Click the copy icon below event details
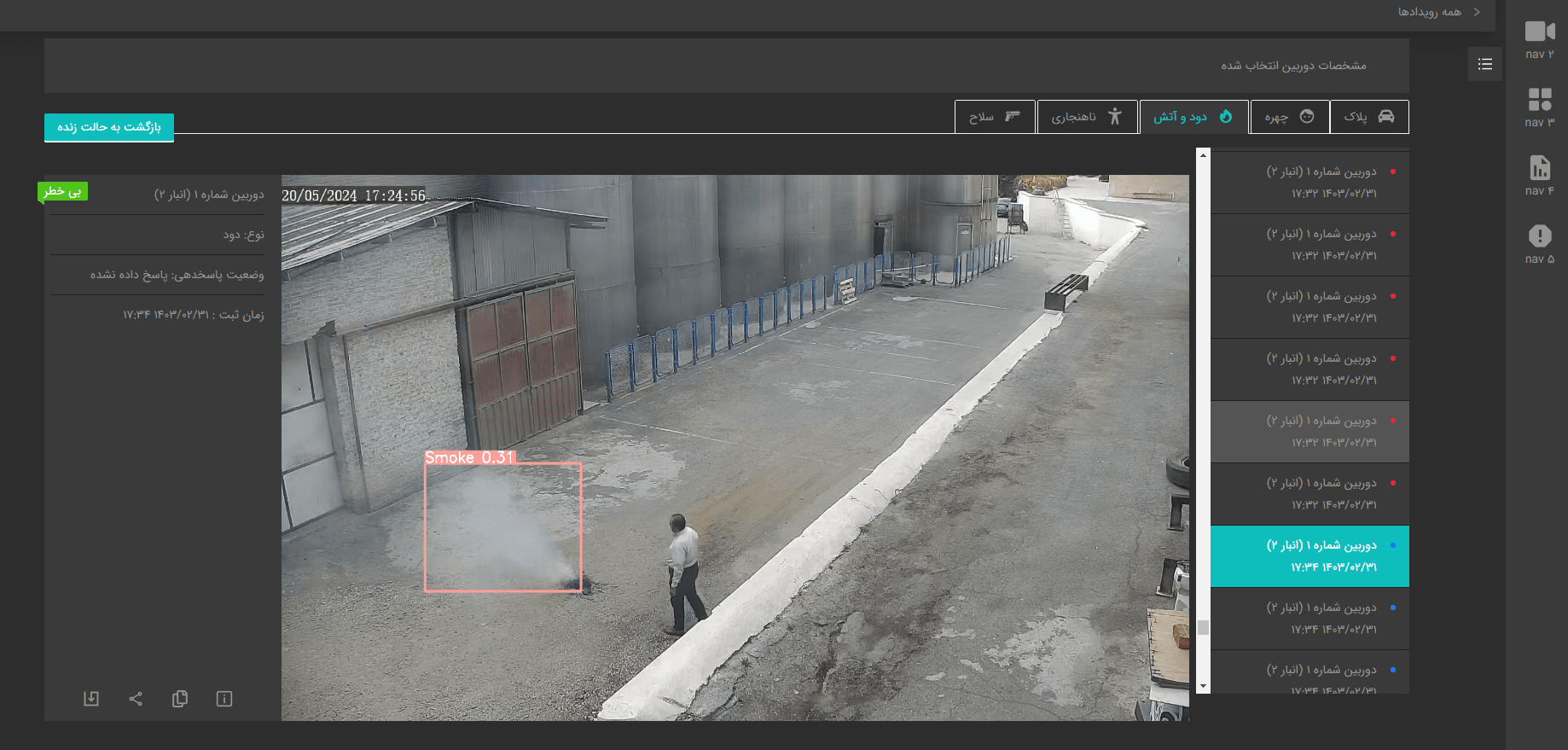The height and width of the screenshot is (750, 1568). pos(180,699)
